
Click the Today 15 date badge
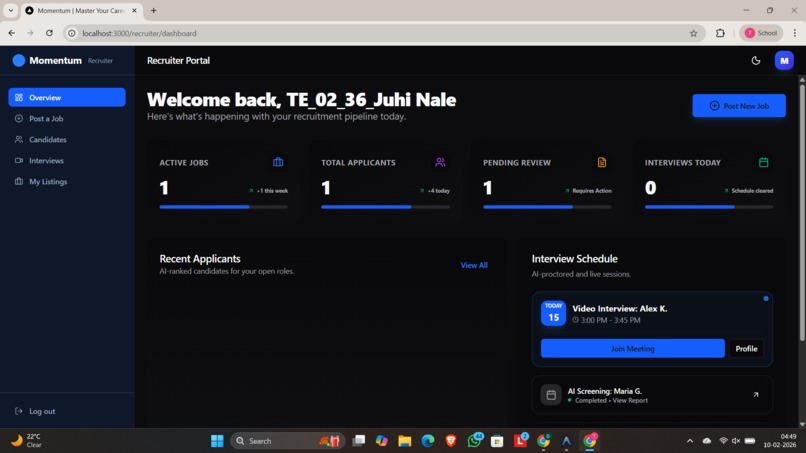pyautogui.click(x=553, y=313)
